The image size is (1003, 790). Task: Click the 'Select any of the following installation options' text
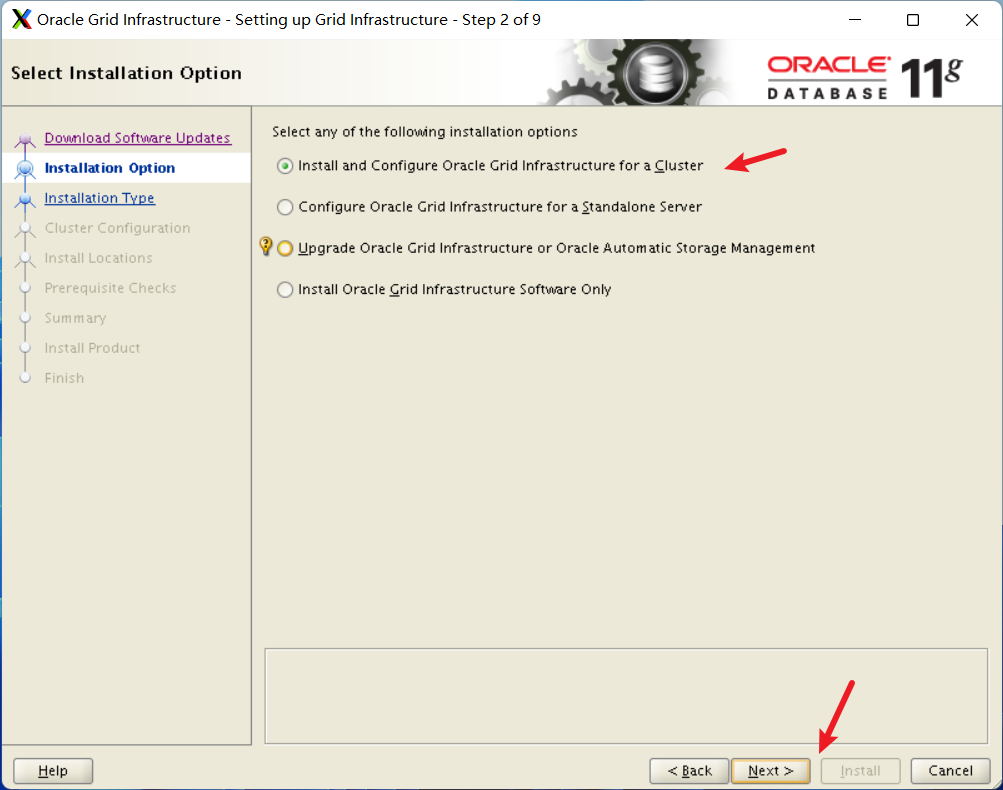(x=425, y=132)
